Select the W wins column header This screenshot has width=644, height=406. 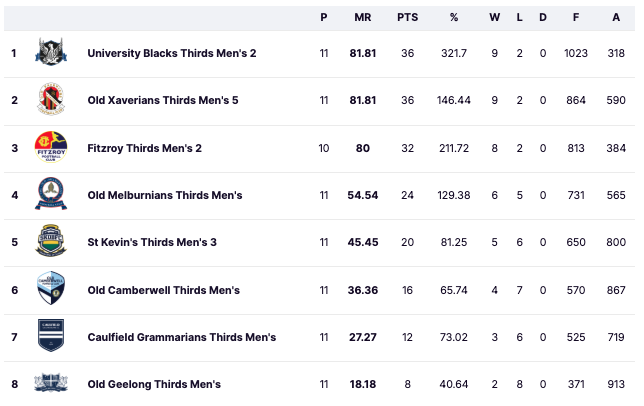[x=494, y=17]
